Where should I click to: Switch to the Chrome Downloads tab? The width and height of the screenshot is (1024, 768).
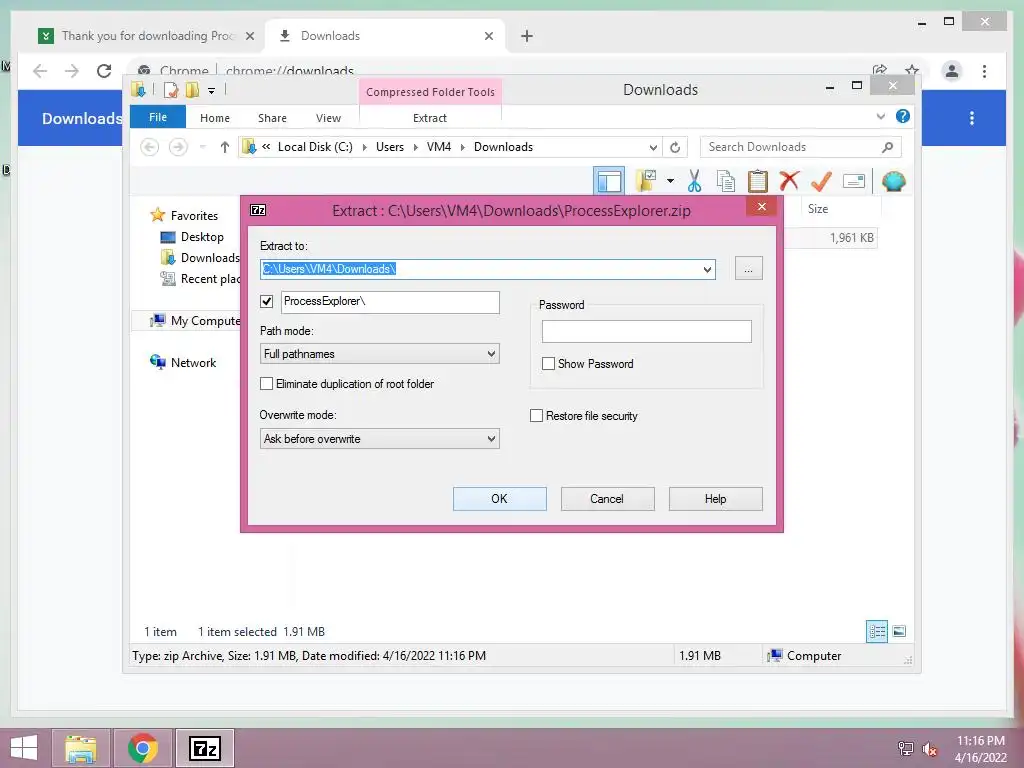tap(385, 36)
